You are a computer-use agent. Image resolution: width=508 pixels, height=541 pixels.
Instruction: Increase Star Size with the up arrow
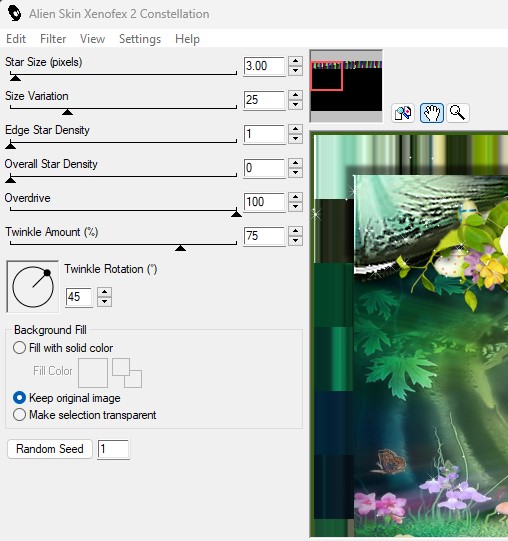point(295,61)
